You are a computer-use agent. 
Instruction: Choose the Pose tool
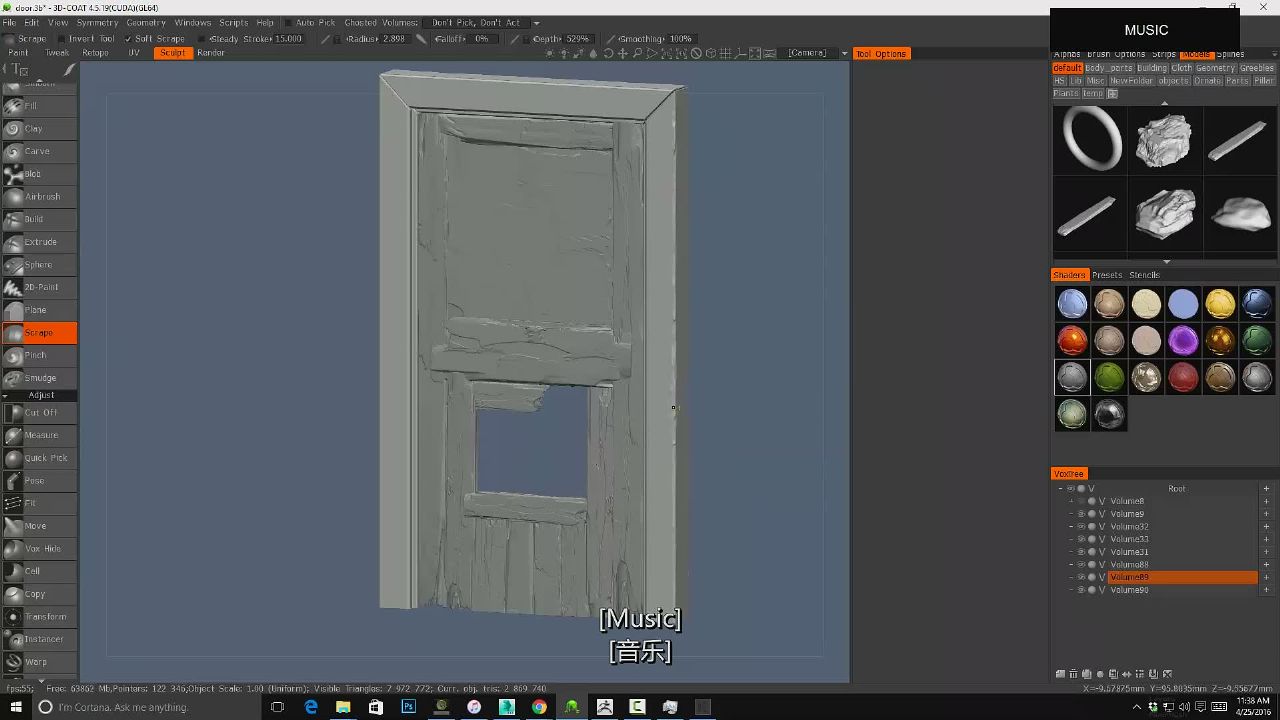pos(39,480)
